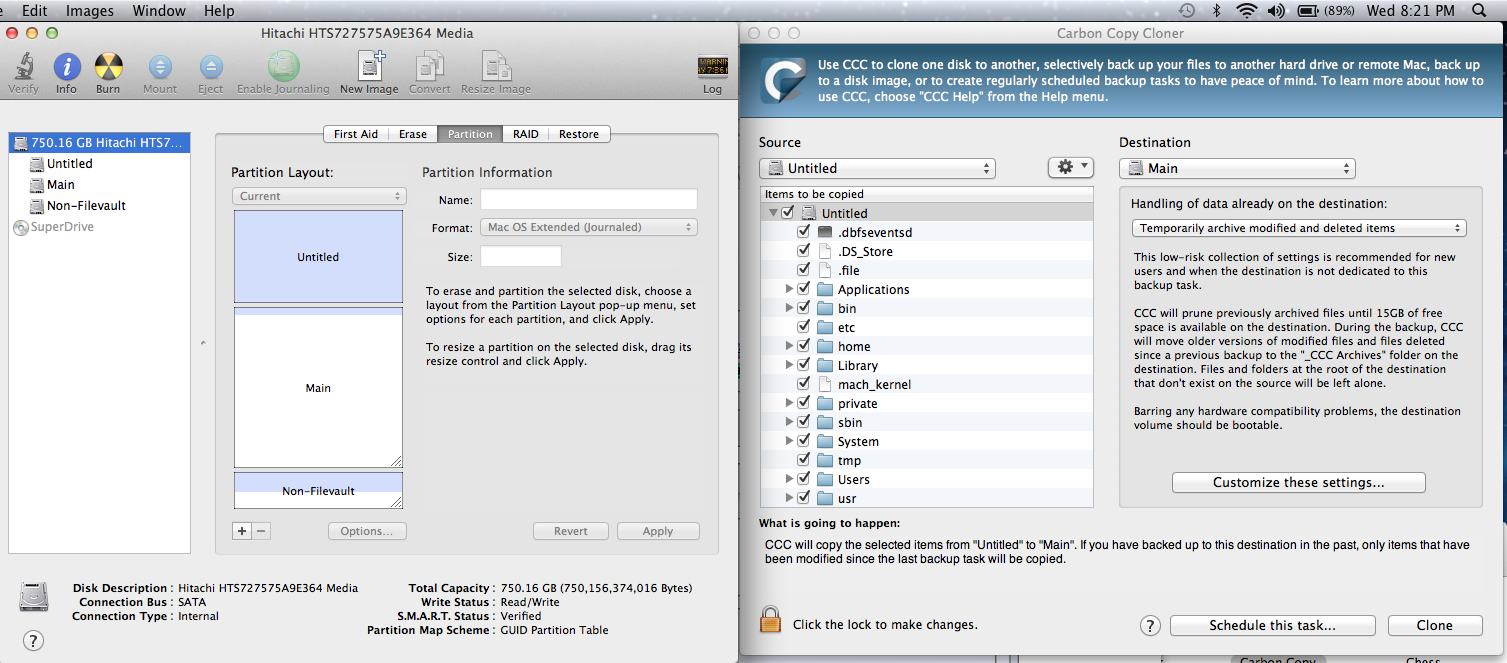This screenshot has height=663, width=1507.
Task: Uncheck the .dbfseventsd checkbox
Action: pos(804,232)
